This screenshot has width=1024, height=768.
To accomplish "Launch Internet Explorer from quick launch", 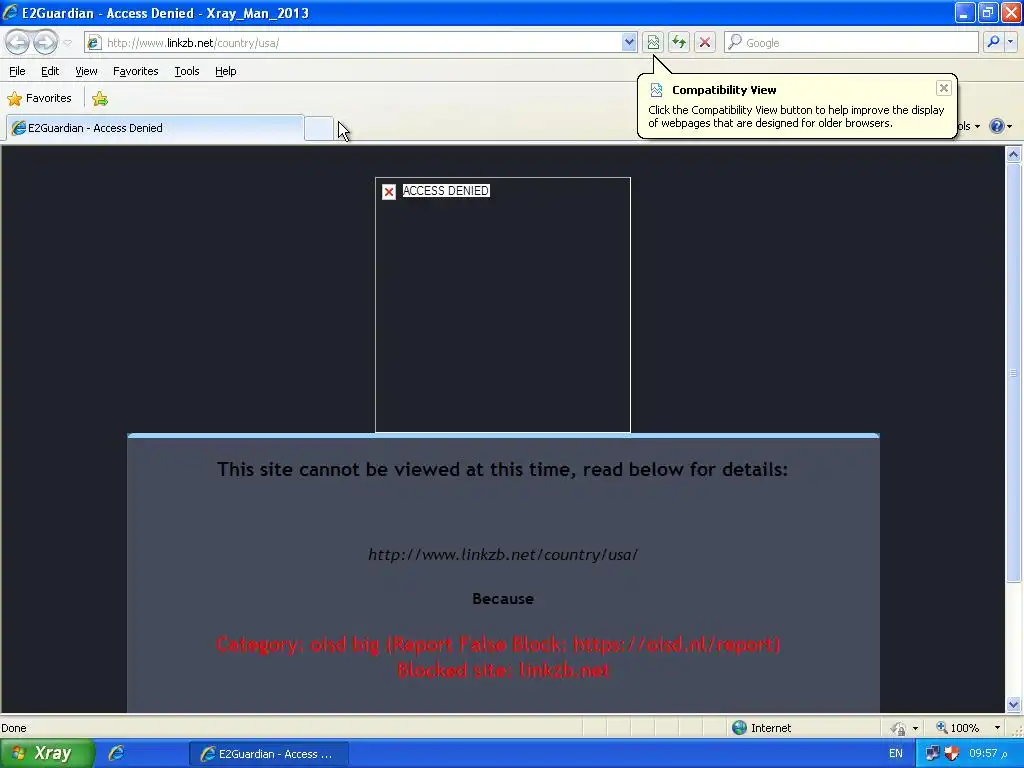I will click(x=116, y=753).
